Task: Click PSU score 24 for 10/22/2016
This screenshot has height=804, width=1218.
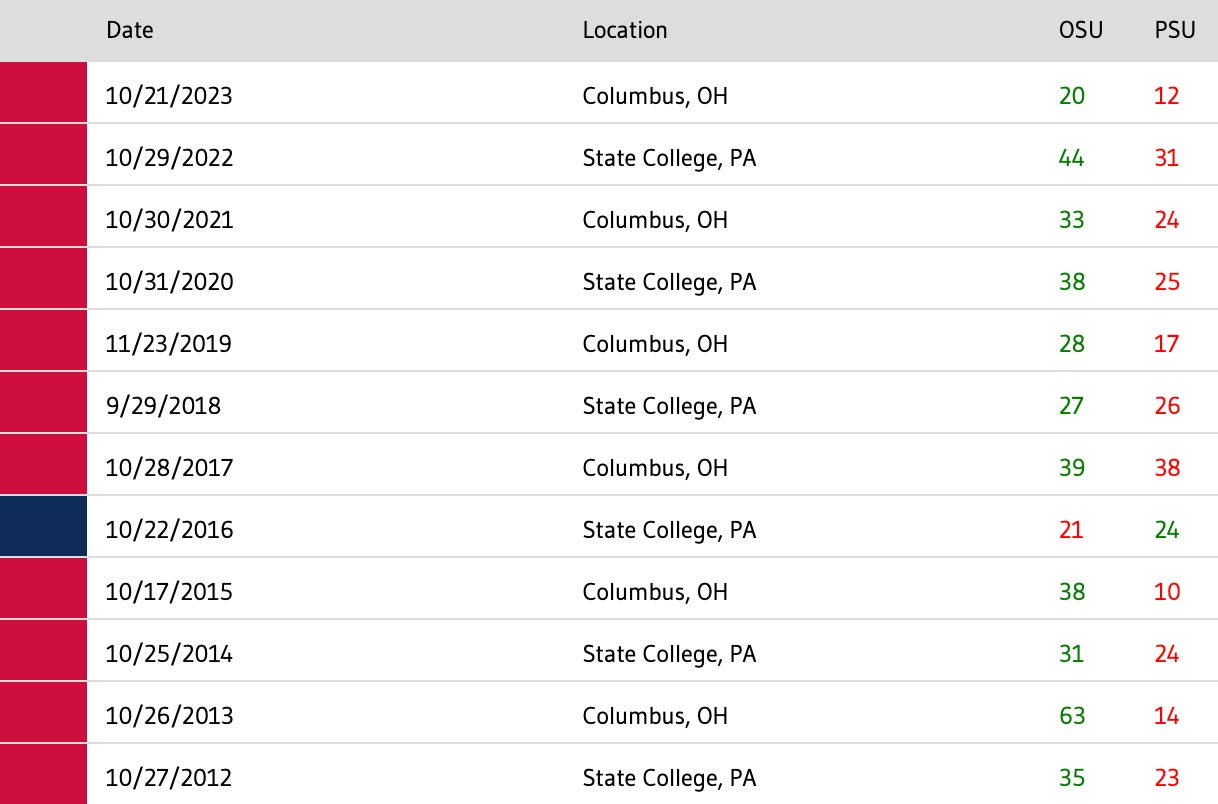Action: [1166, 530]
